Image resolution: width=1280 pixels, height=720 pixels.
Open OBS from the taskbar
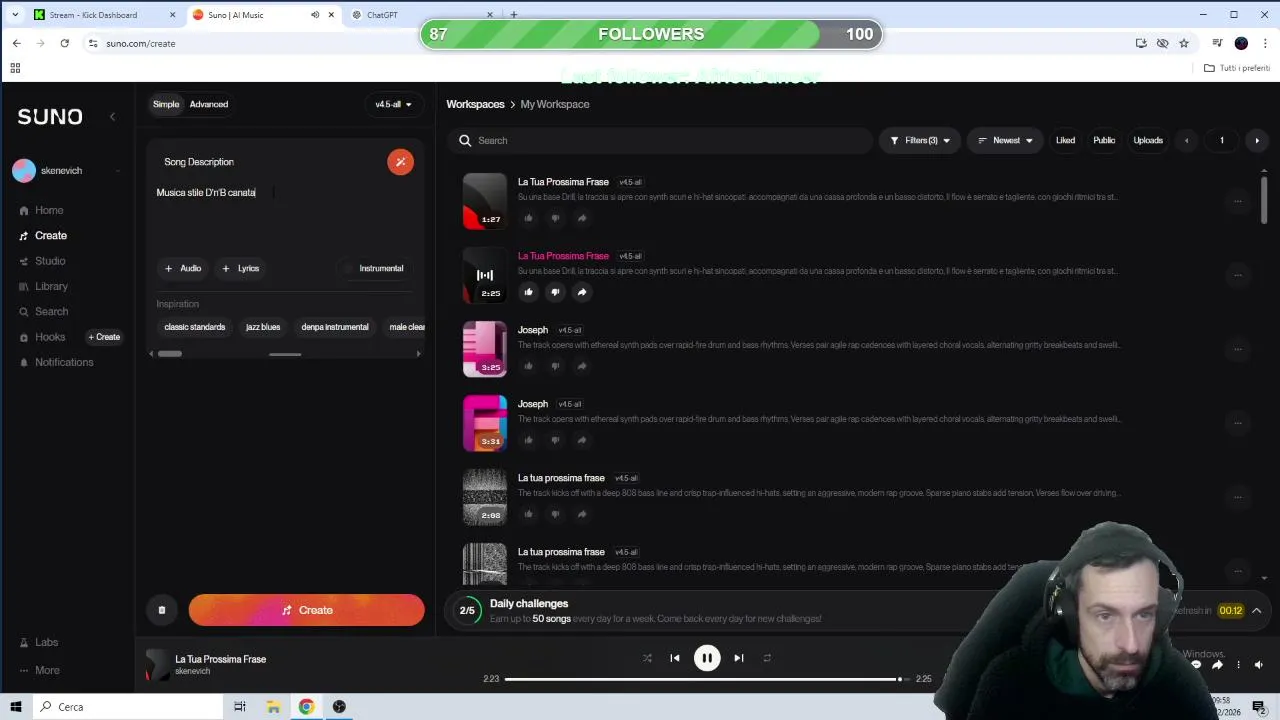click(339, 707)
